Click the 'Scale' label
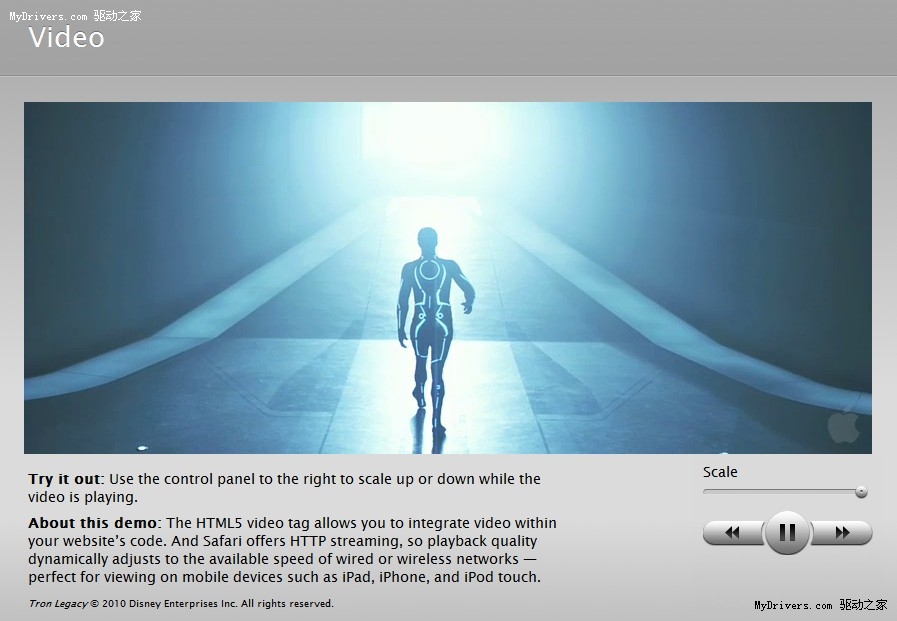This screenshot has height=621, width=897. point(720,472)
